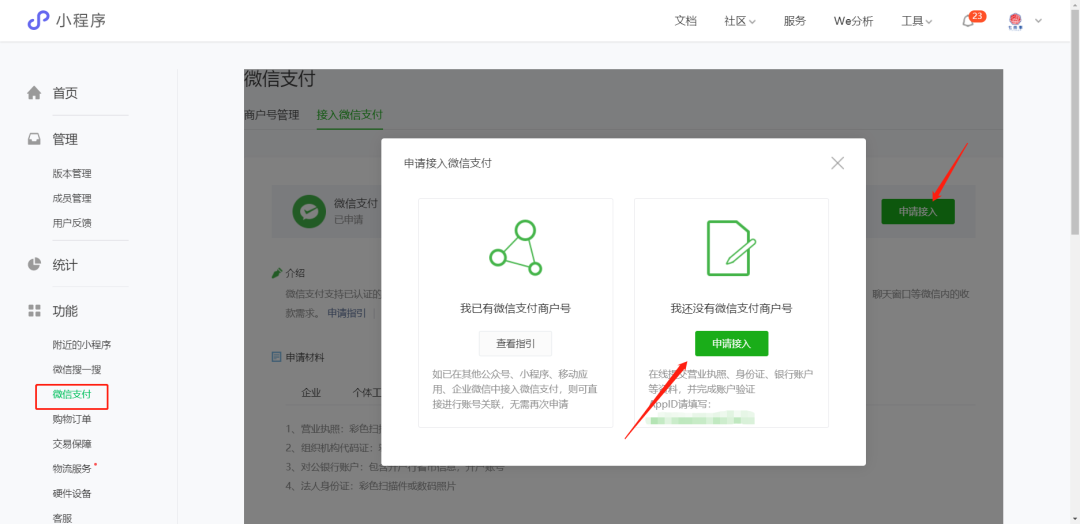Open 成员管理 in sidebar
This screenshot has height=524, width=1080.
72,198
